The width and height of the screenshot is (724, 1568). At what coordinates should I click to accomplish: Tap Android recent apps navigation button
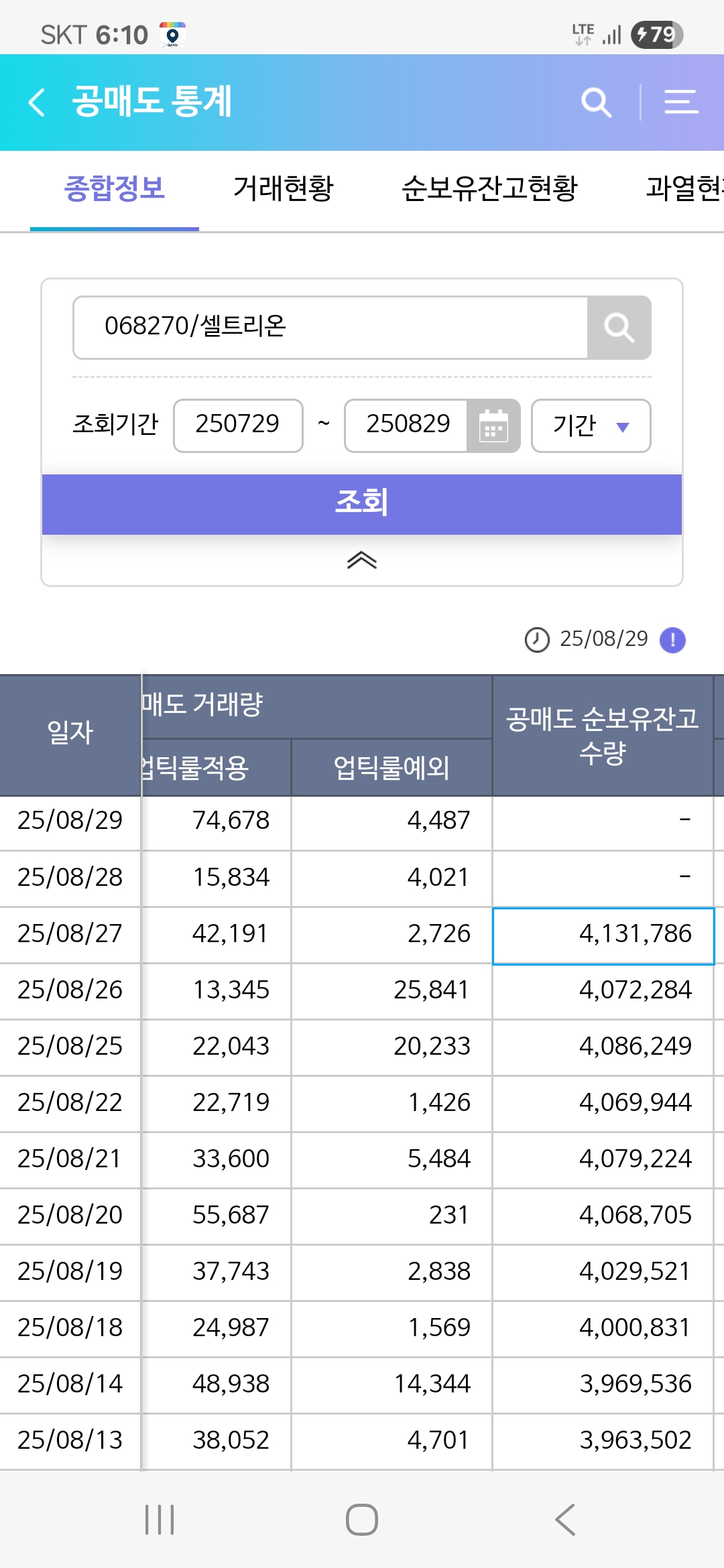160,1520
